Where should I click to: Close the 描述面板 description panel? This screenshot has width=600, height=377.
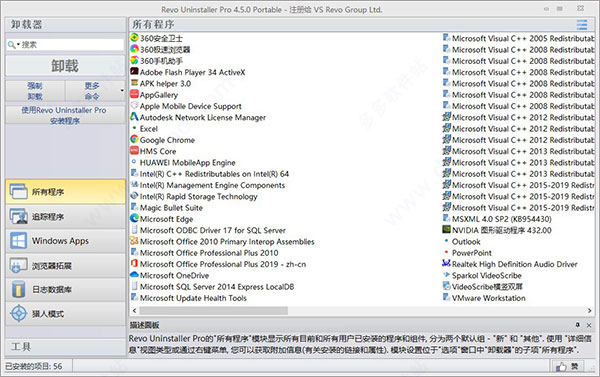pos(589,325)
